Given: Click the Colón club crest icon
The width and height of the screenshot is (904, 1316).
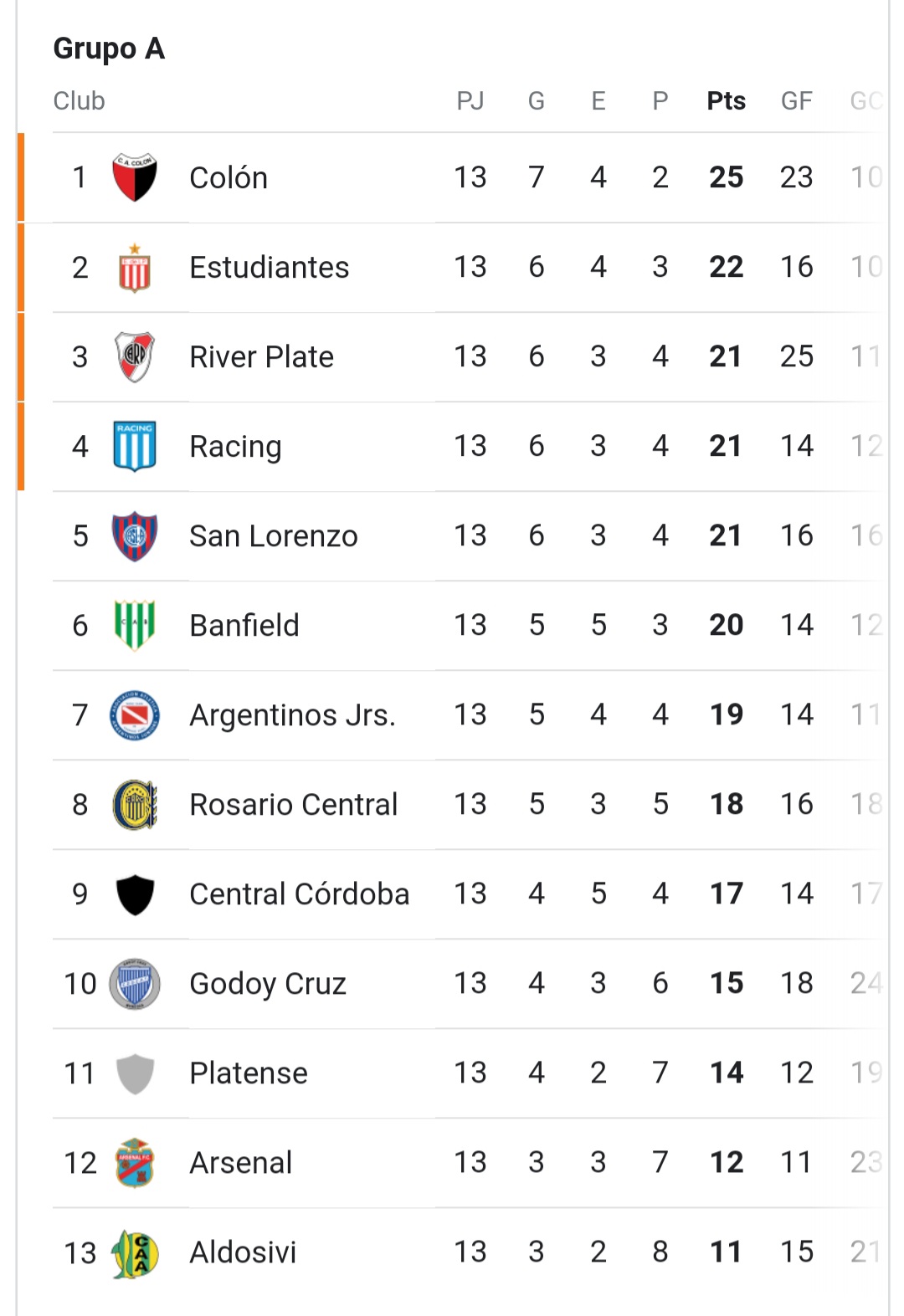Looking at the screenshot, I should tap(135, 177).
